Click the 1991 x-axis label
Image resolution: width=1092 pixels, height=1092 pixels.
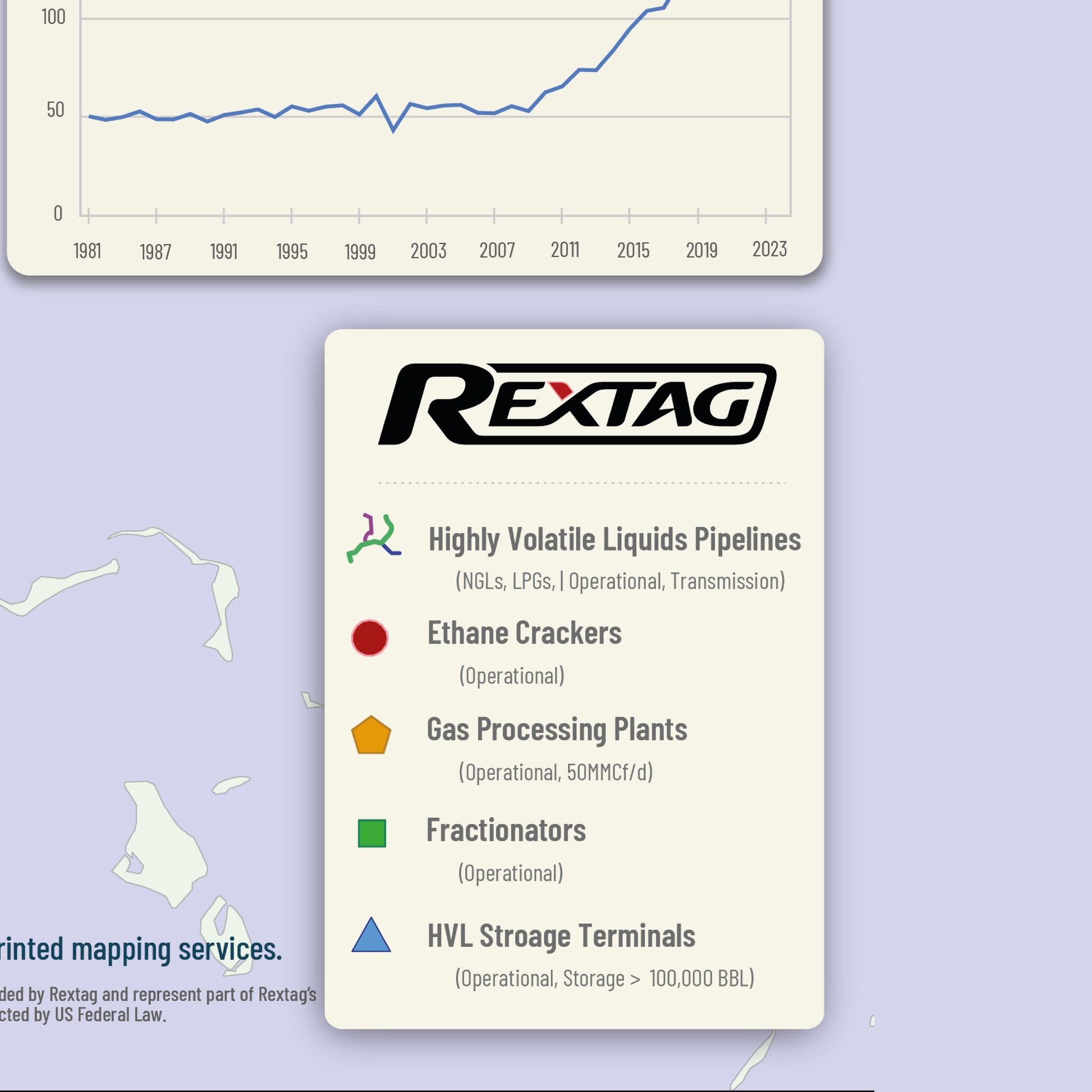pyautogui.click(x=224, y=251)
